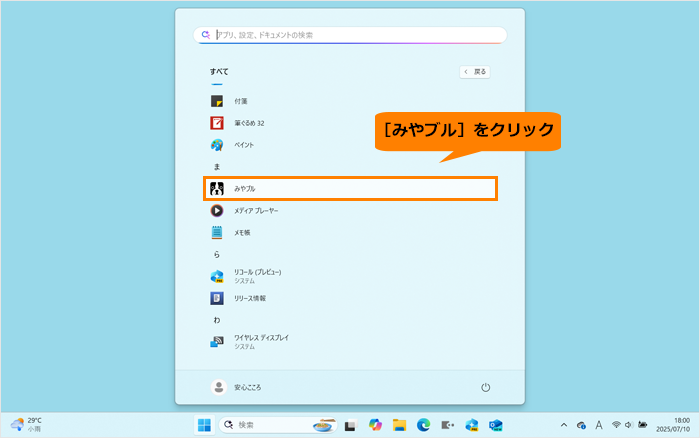Image resolution: width=700 pixels, height=438 pixels.
Task: Click the わ section letter header
Action: click(217, 320)
